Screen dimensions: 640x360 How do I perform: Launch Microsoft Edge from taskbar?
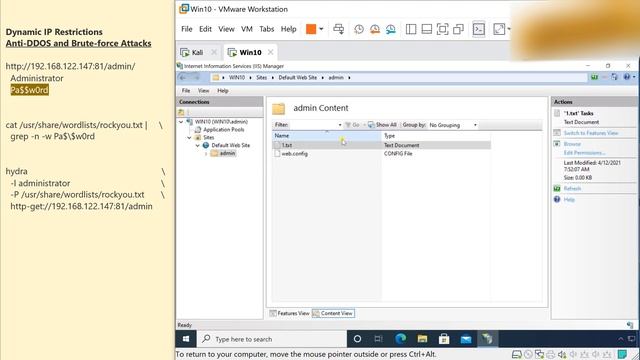[x=400, y=339]
